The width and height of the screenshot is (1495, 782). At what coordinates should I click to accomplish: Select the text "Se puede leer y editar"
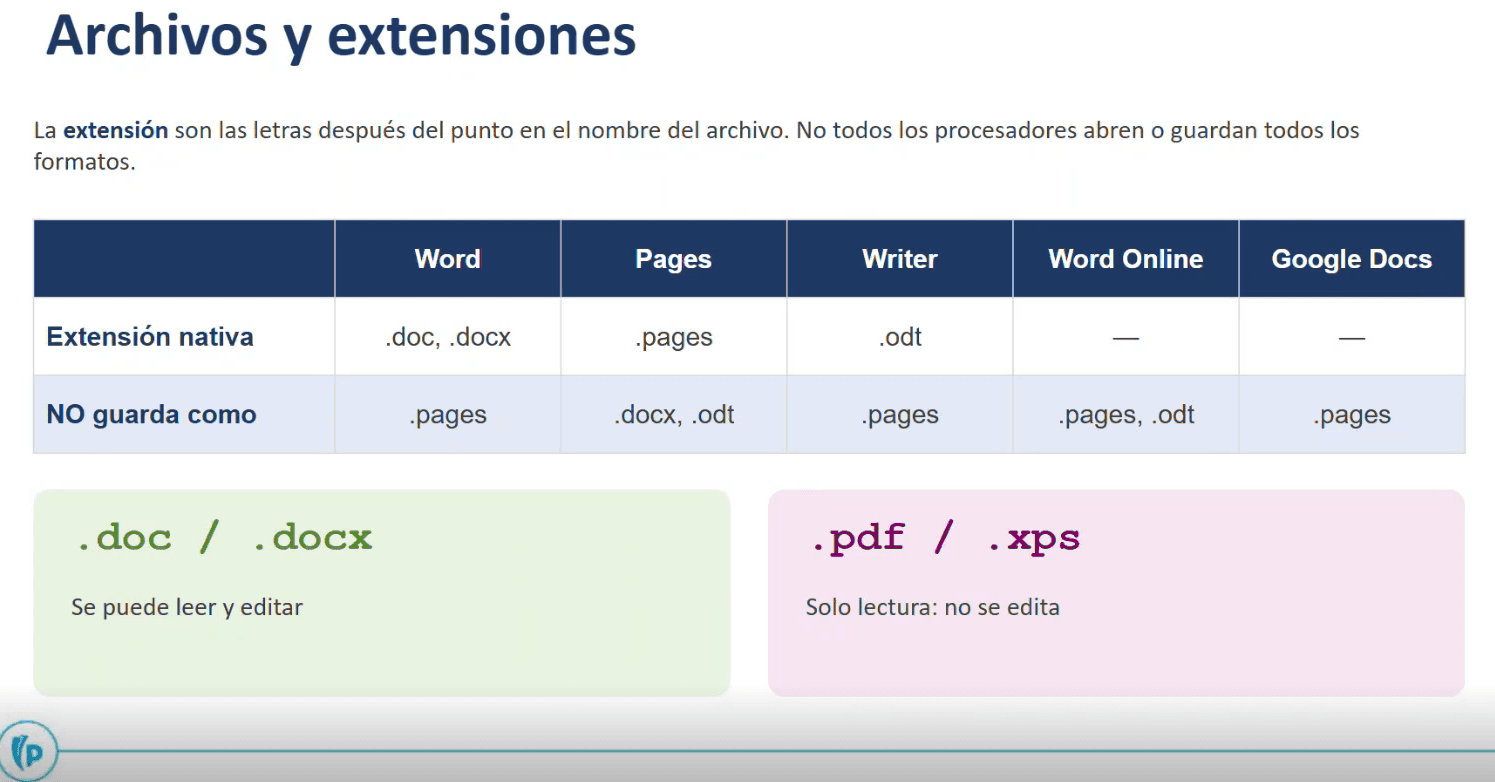point(187,607)
